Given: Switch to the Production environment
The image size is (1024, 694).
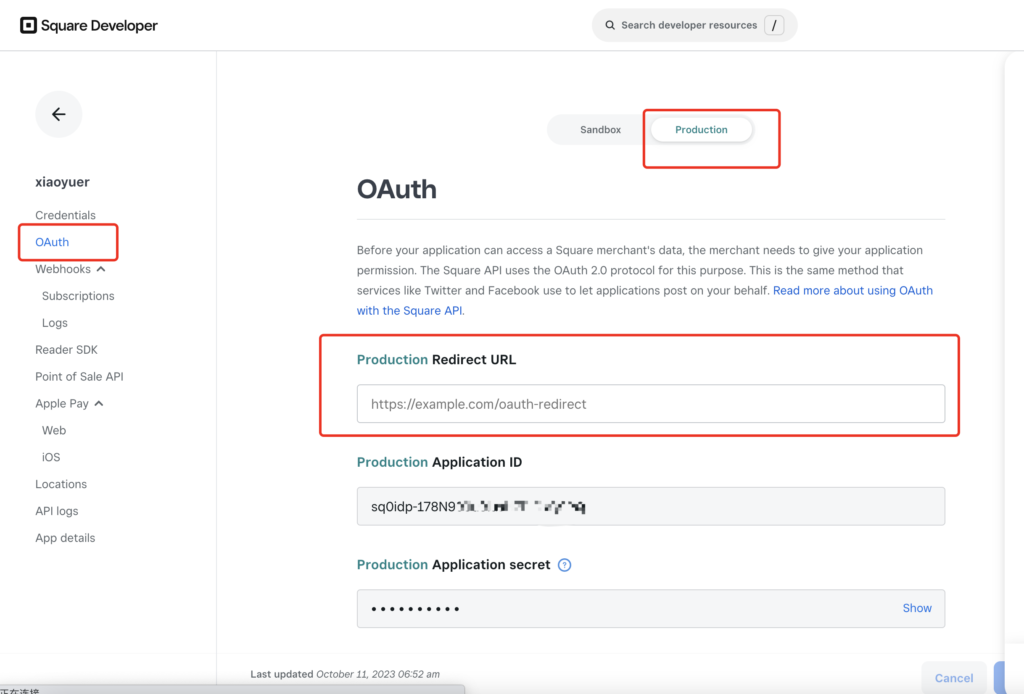Looking at the screenshot, I should coord(701,129).
